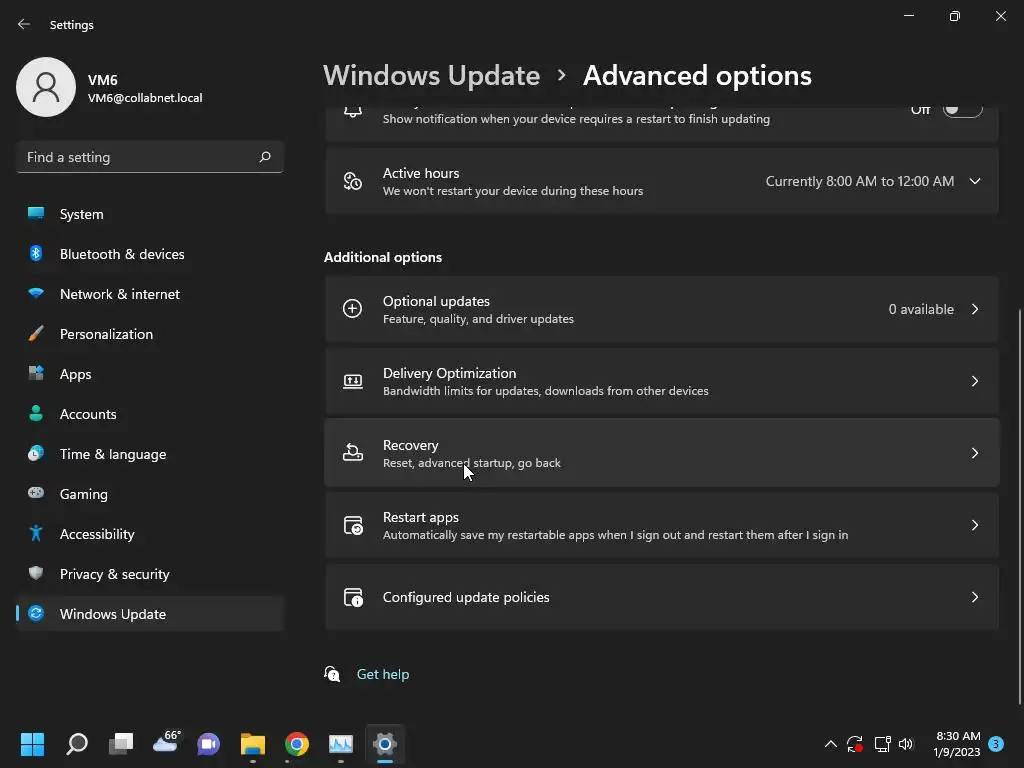The height and width of the screenshot is (768, 1024).
Task: Open Task View from the taskbar
Action: [121, 744]
